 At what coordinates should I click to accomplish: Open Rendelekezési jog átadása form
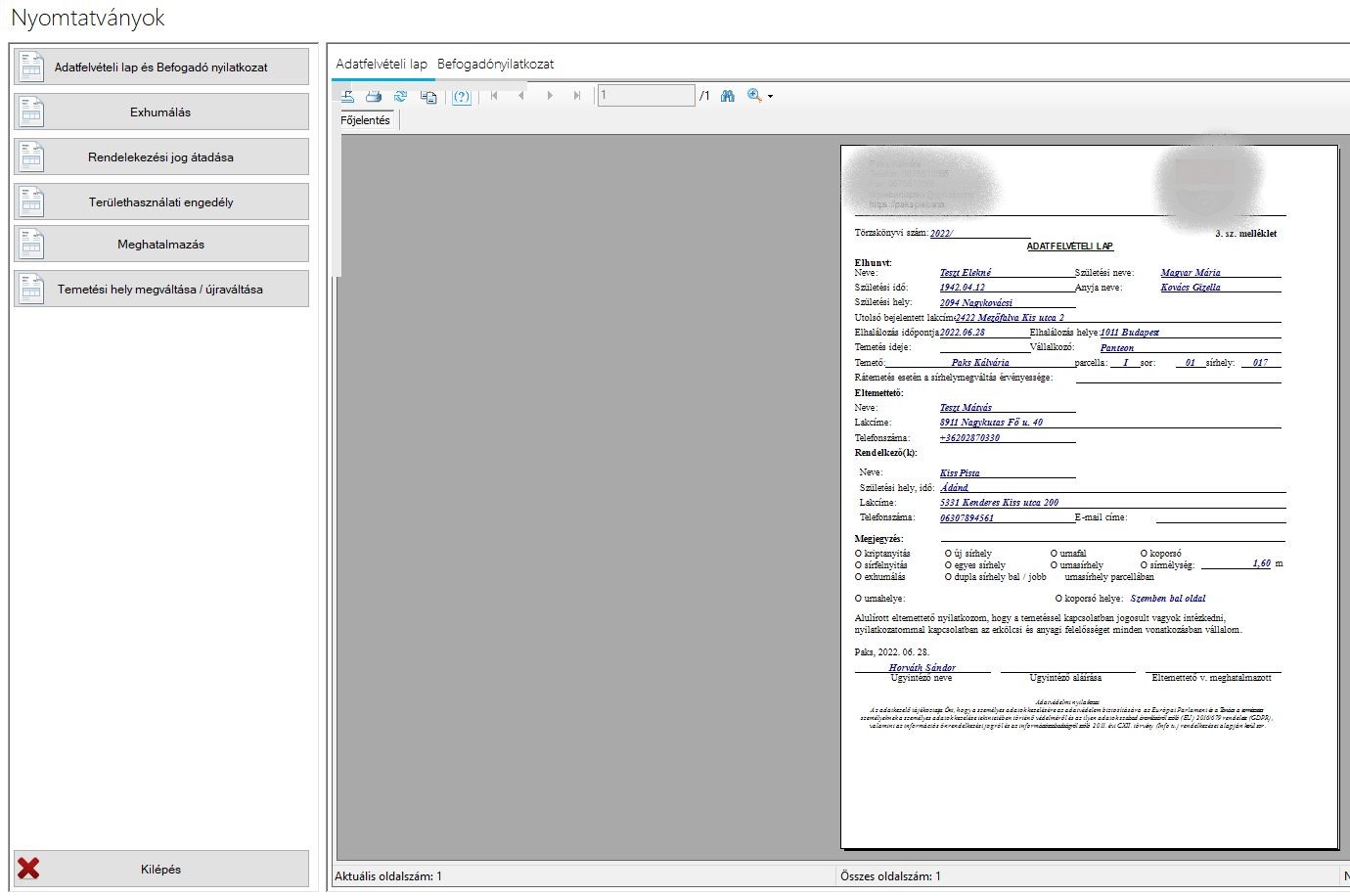[161, 157]
